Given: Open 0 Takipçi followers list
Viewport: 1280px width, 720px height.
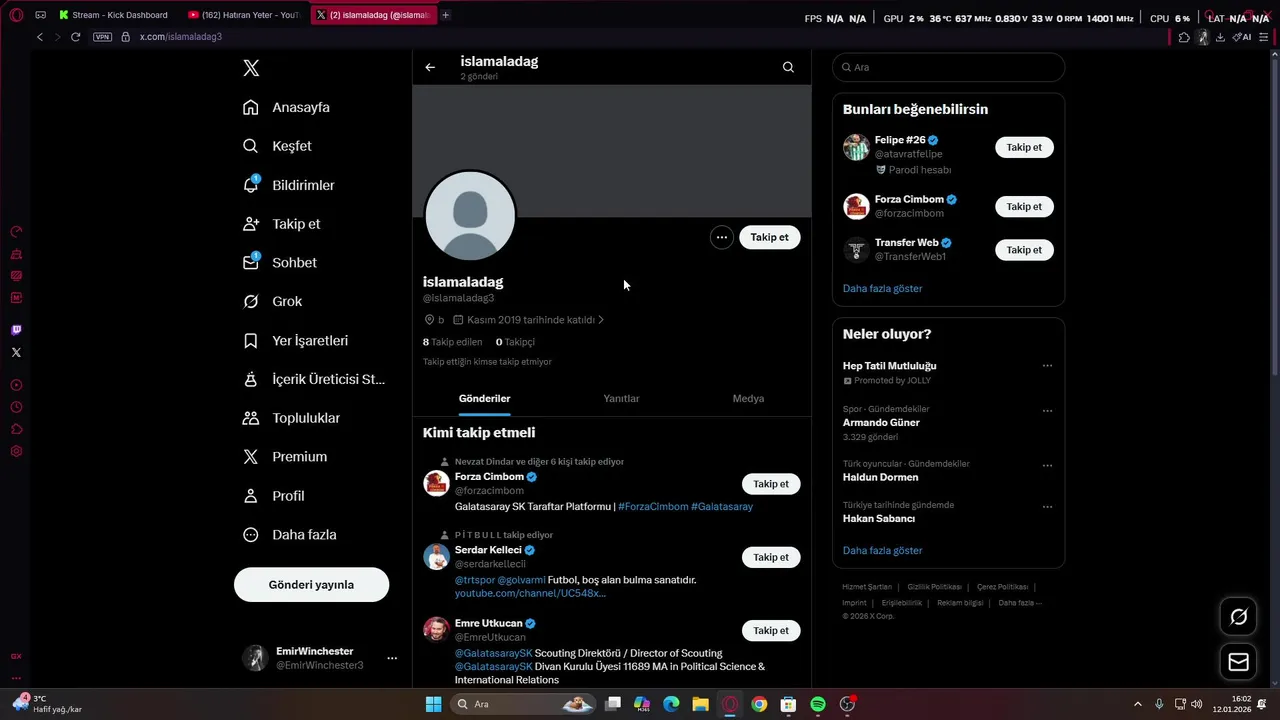Looking at the screenshot, I should [515, 342].
